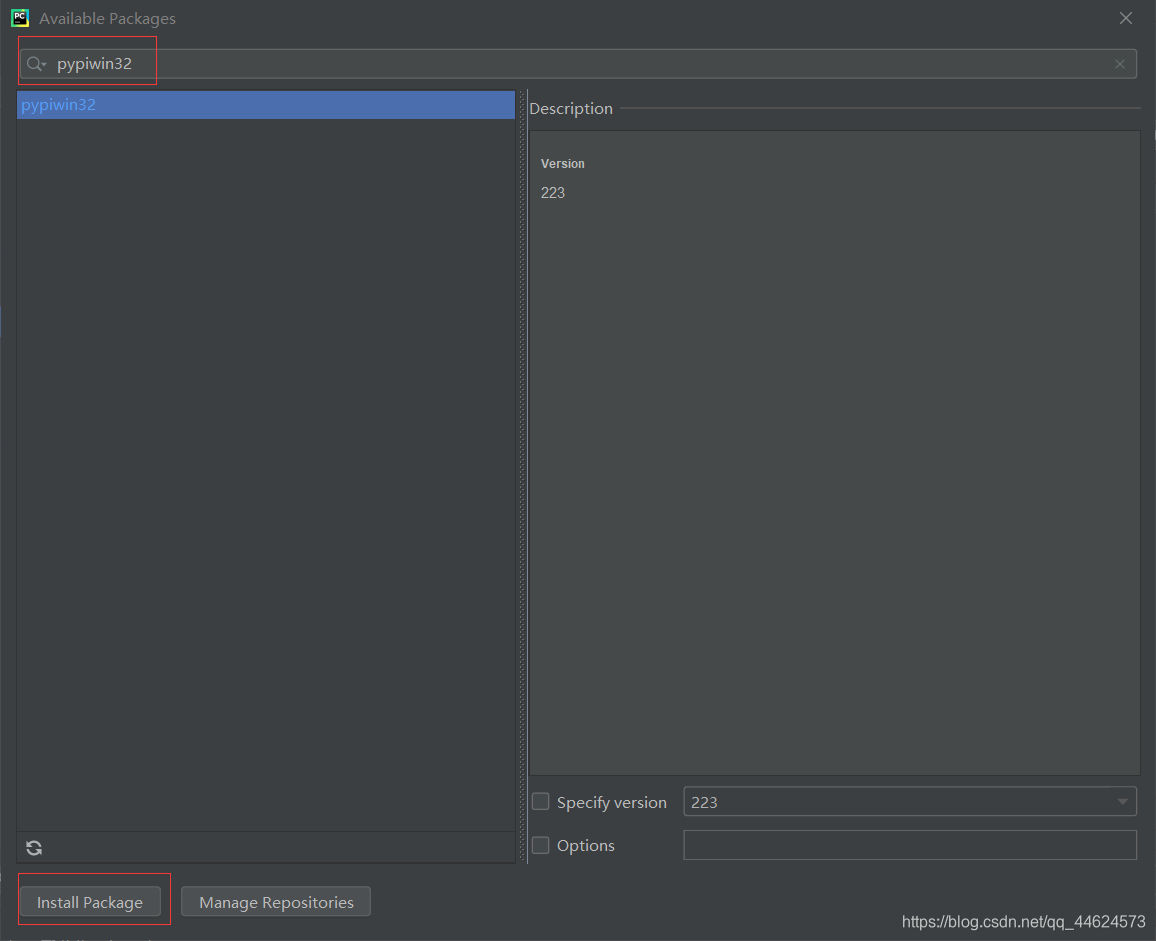This screenshot has height=941, width=1156.
Task: Click the Install Package button
Action: click(90, 902)
